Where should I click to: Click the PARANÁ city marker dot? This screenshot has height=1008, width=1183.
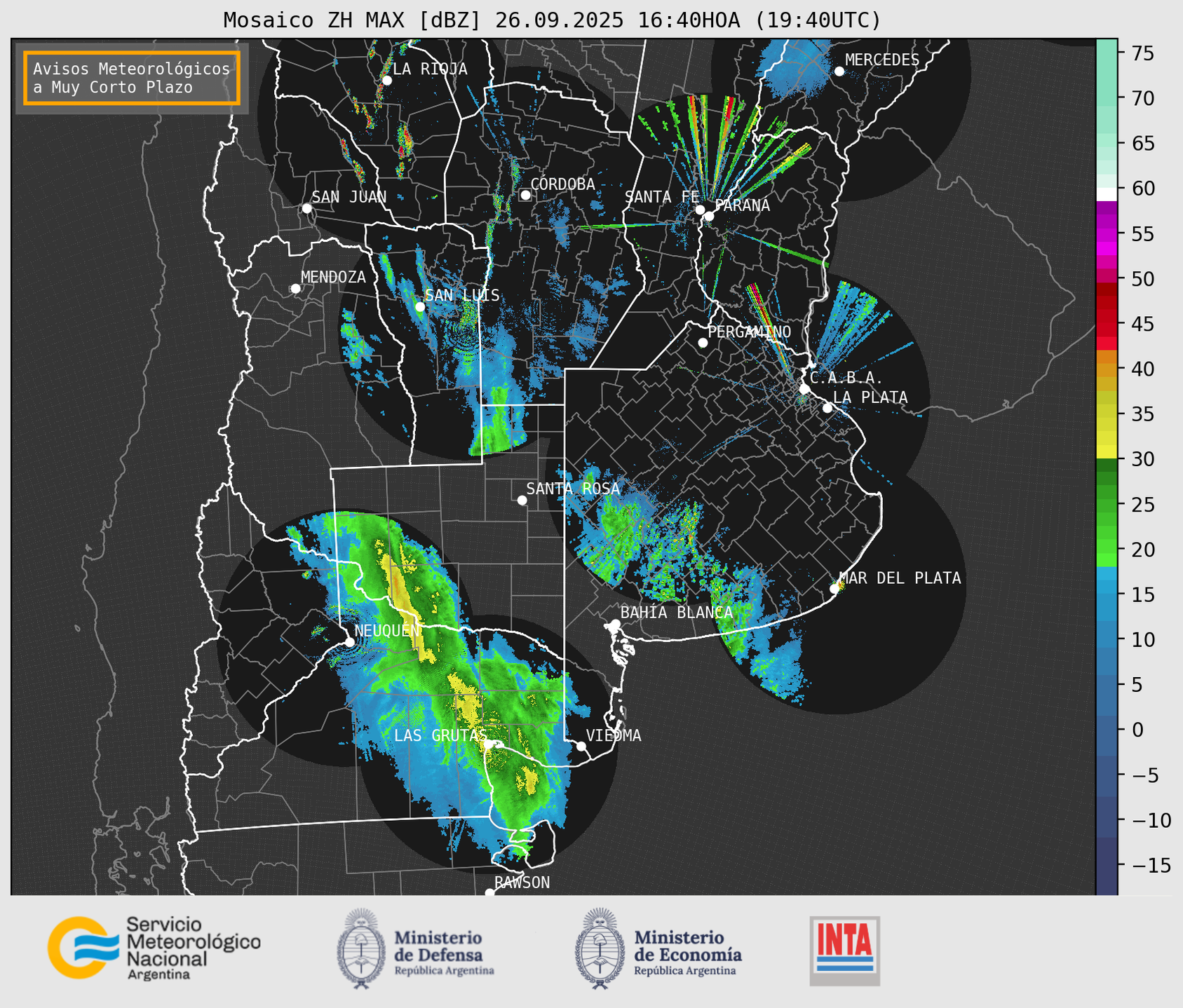709,216
